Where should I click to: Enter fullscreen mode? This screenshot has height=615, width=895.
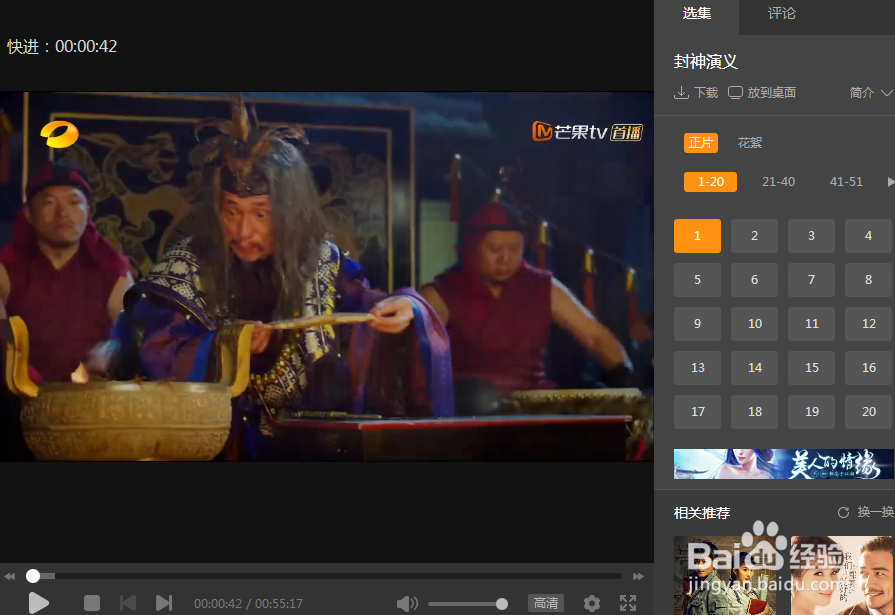pyautogui.click(x=628, y=603)
